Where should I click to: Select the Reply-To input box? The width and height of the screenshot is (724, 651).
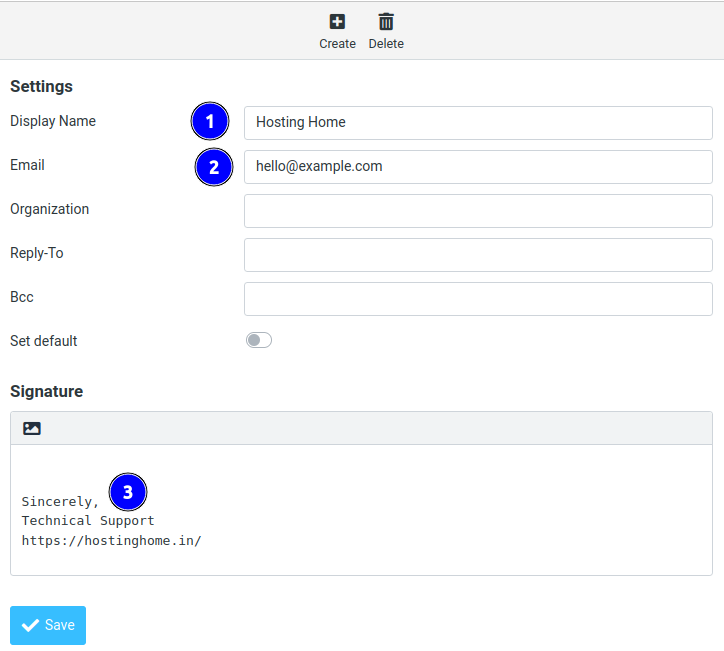point(478,255)
